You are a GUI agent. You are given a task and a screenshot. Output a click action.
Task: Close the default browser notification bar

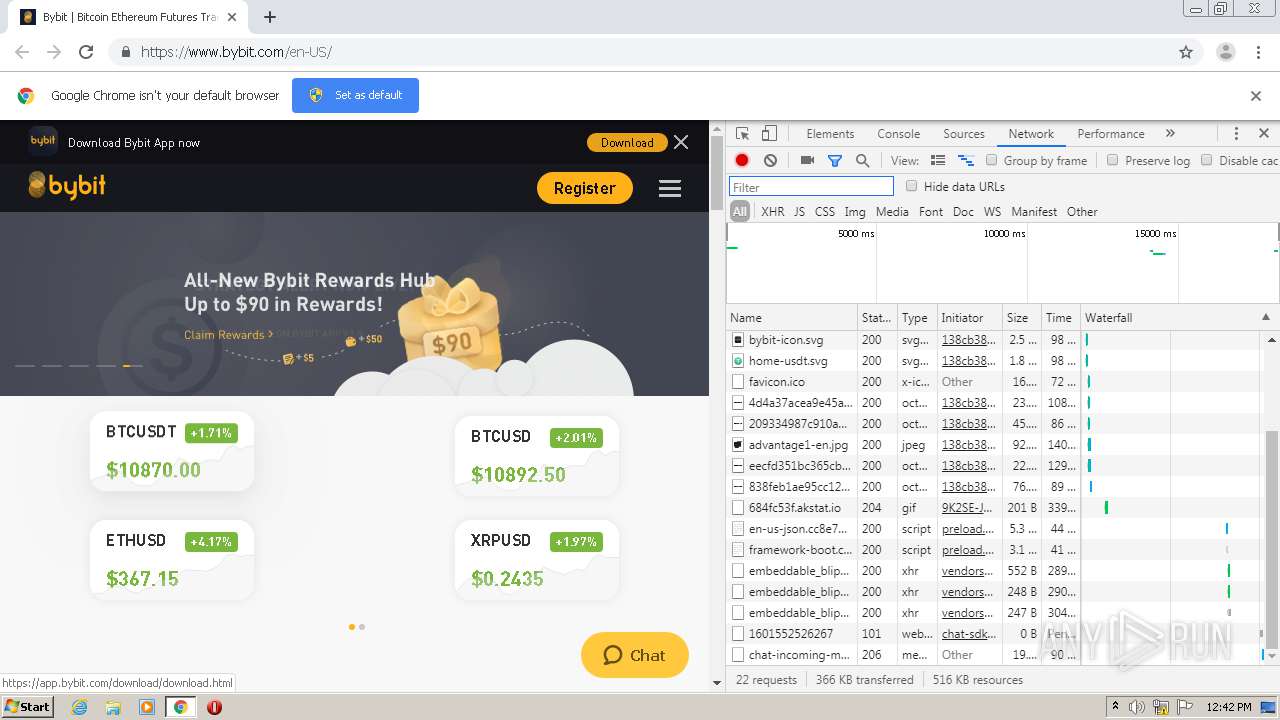1256,96
